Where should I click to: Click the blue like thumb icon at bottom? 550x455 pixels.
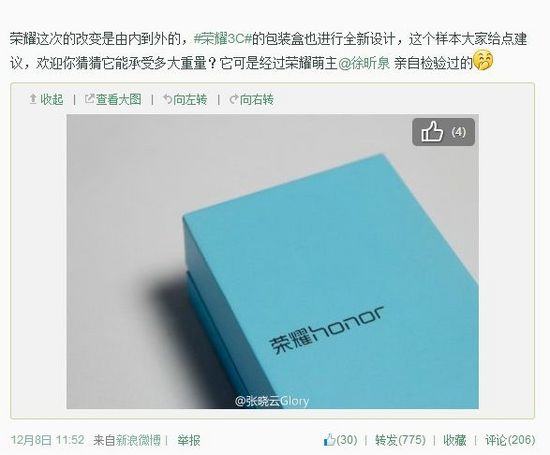tap(329, 440)
